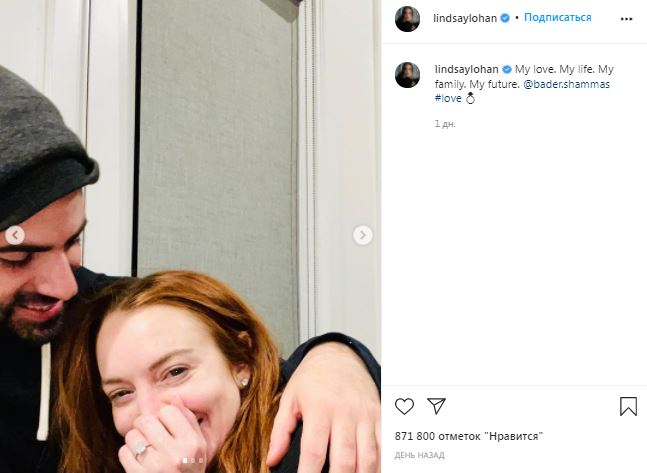Like the post with the heart icon
Screen dimensions: 647x473
pyautogui.click(x=404, y=406)
